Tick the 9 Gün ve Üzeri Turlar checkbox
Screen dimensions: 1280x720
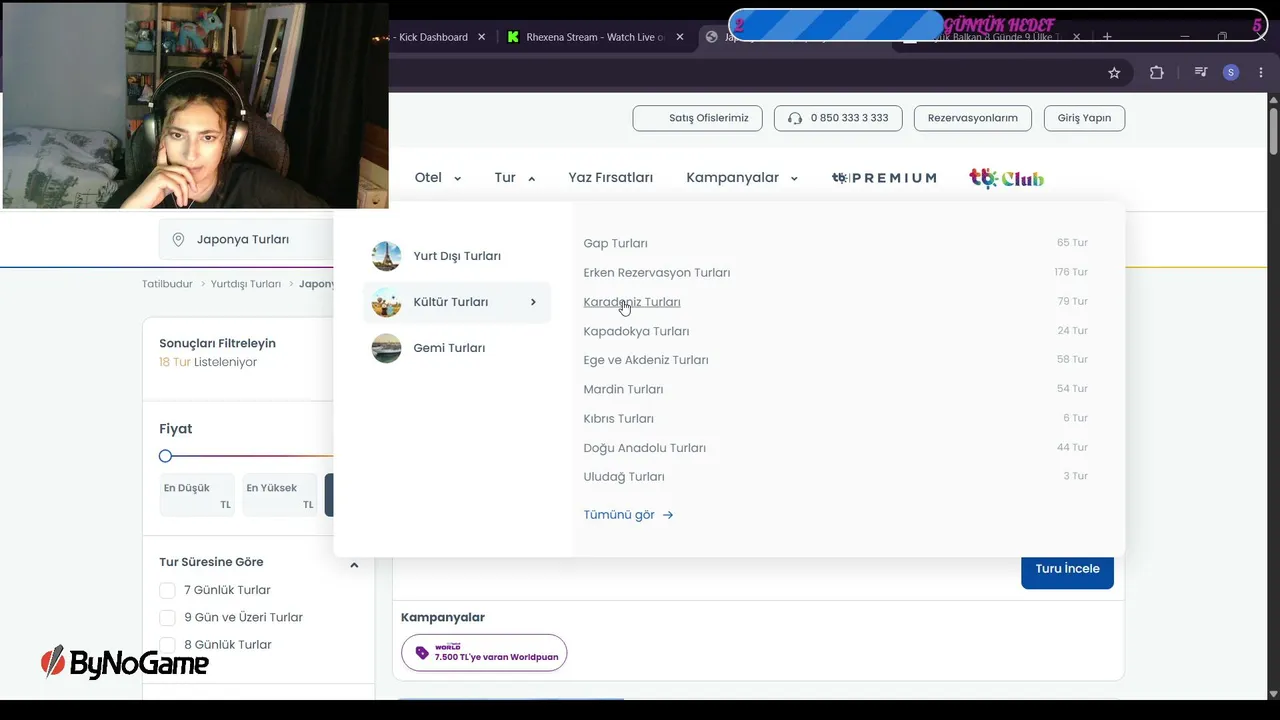[167, 618]
